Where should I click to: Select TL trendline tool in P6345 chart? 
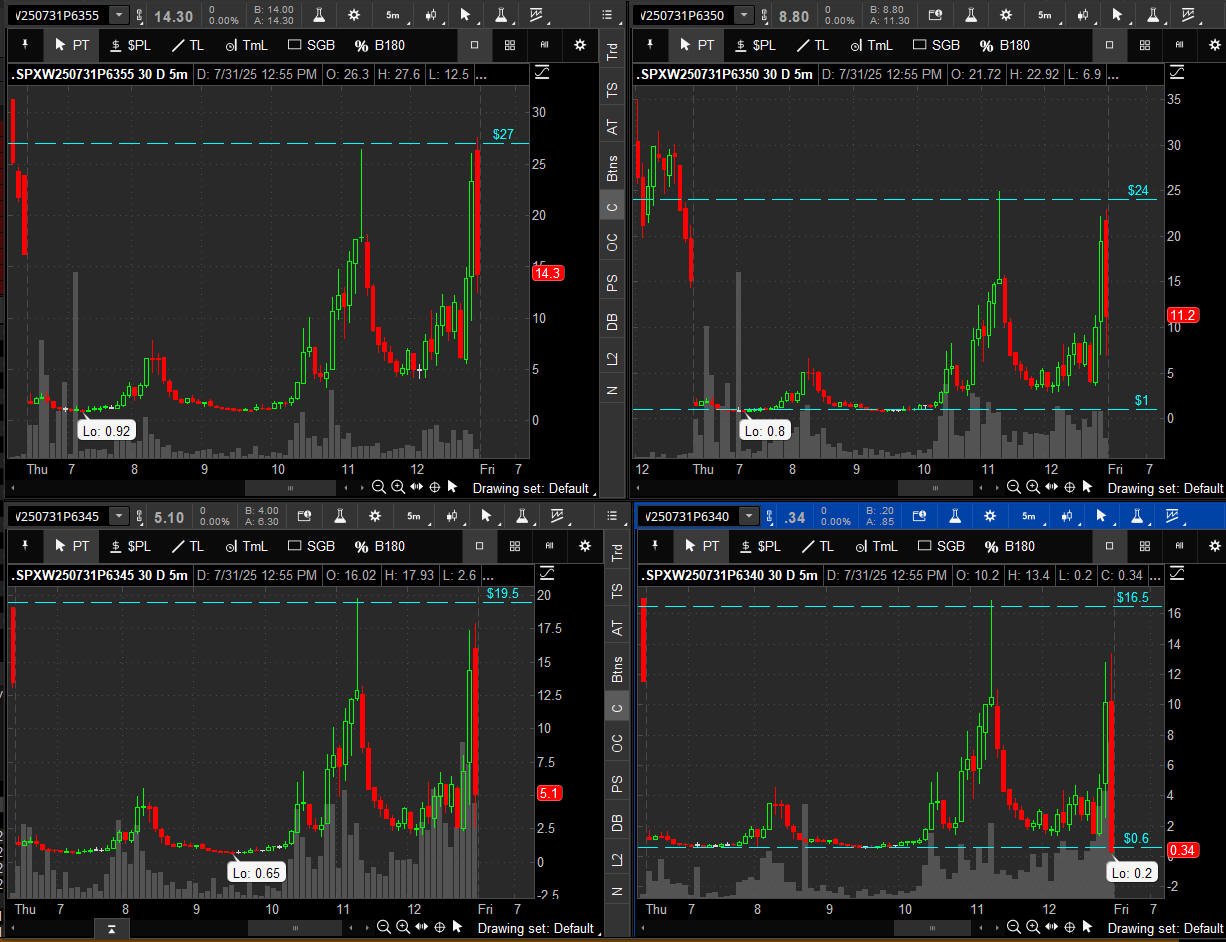click(186, 546)
